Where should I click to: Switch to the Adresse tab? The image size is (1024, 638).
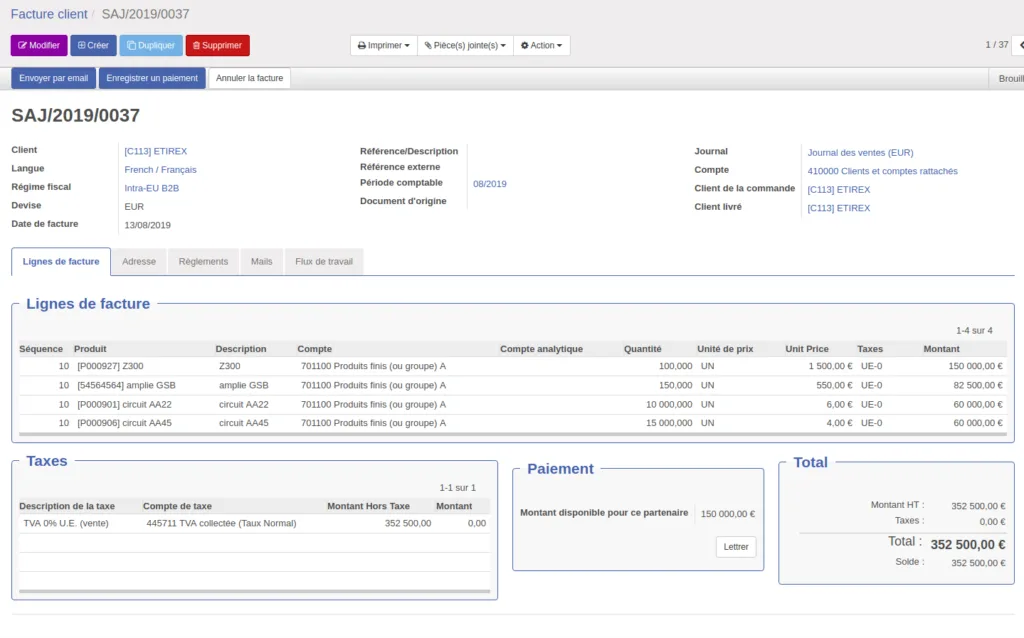point(139,261)
